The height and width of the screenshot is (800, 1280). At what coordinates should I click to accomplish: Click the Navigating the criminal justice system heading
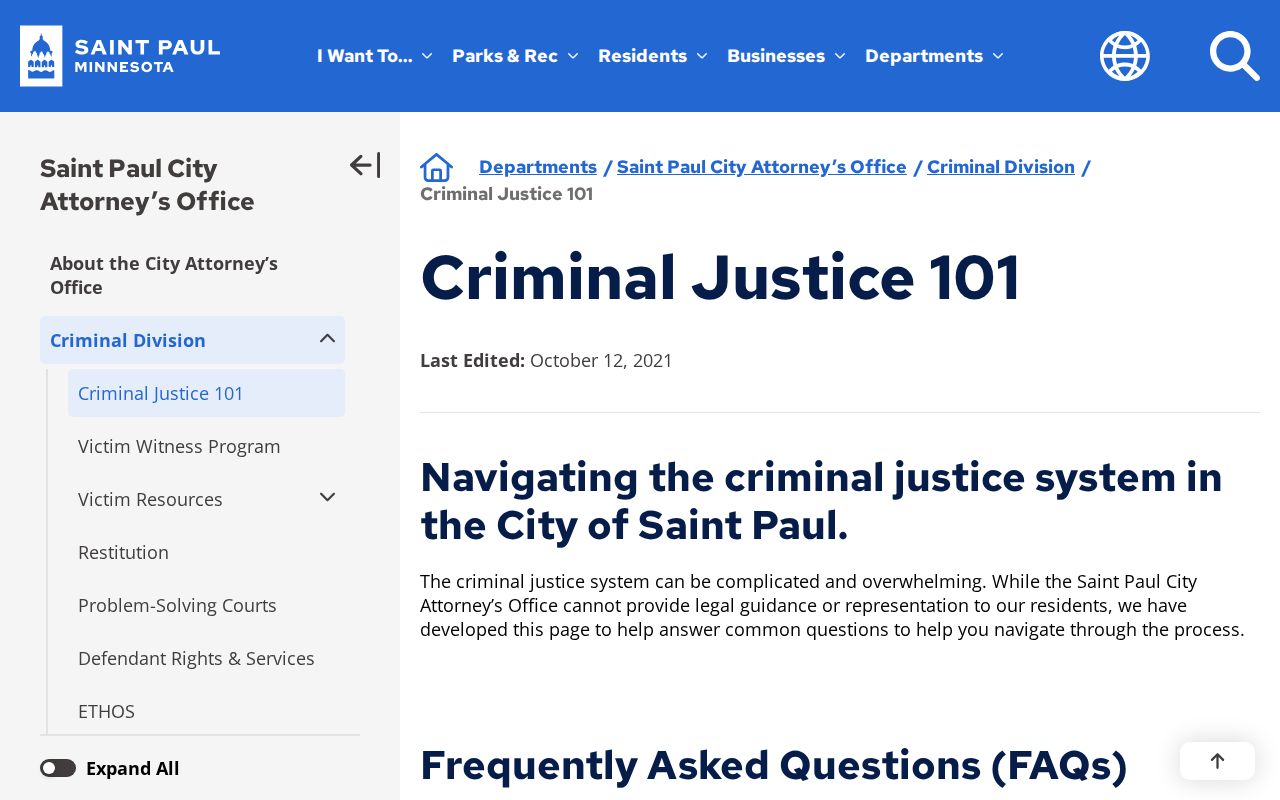pyautogui.click(x=821, y=501)
